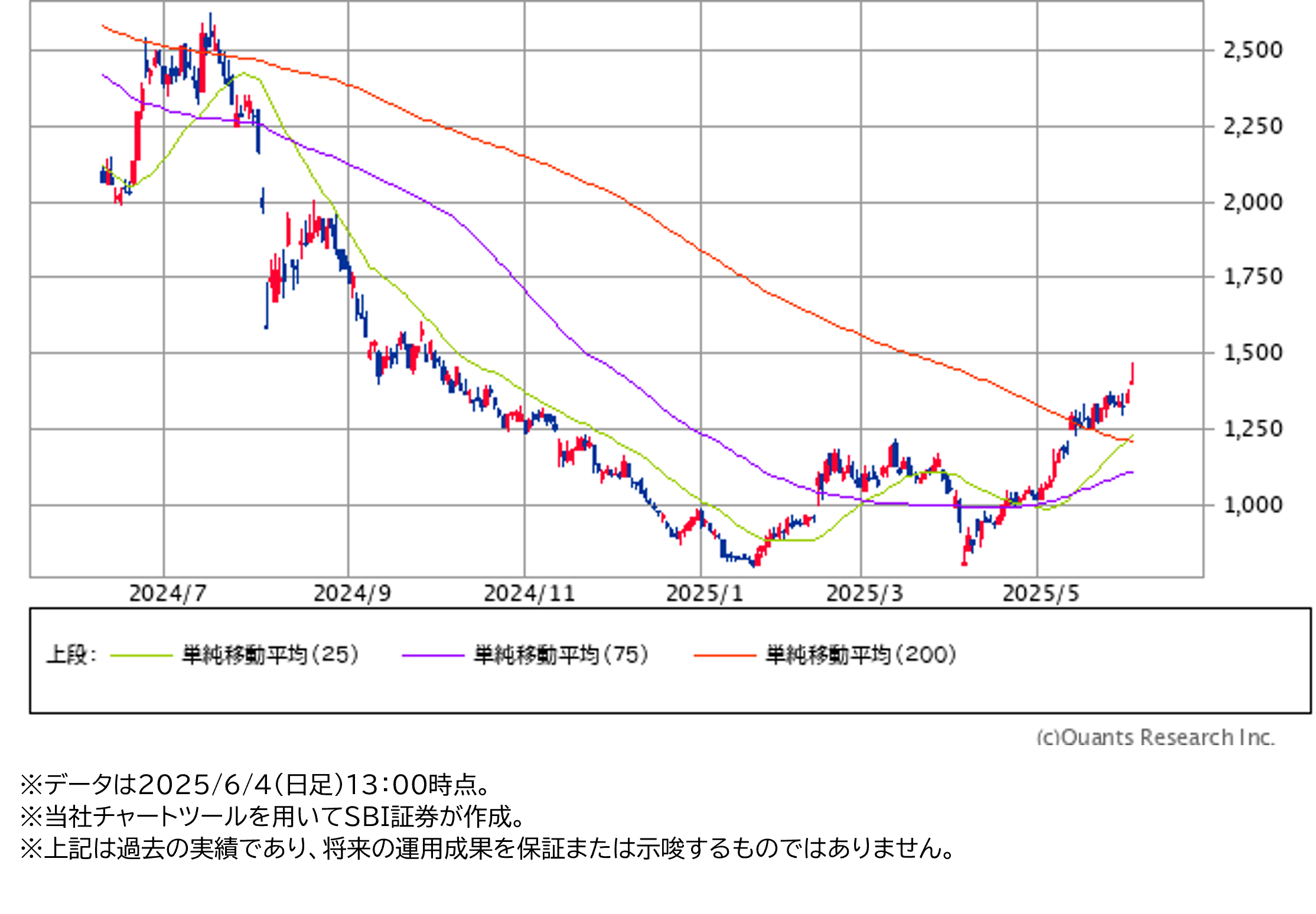Screen dimensions: 1316x914
Task: Click the 2025/3 date axis label
Action: pyautogui.click(x=865, y=593)
